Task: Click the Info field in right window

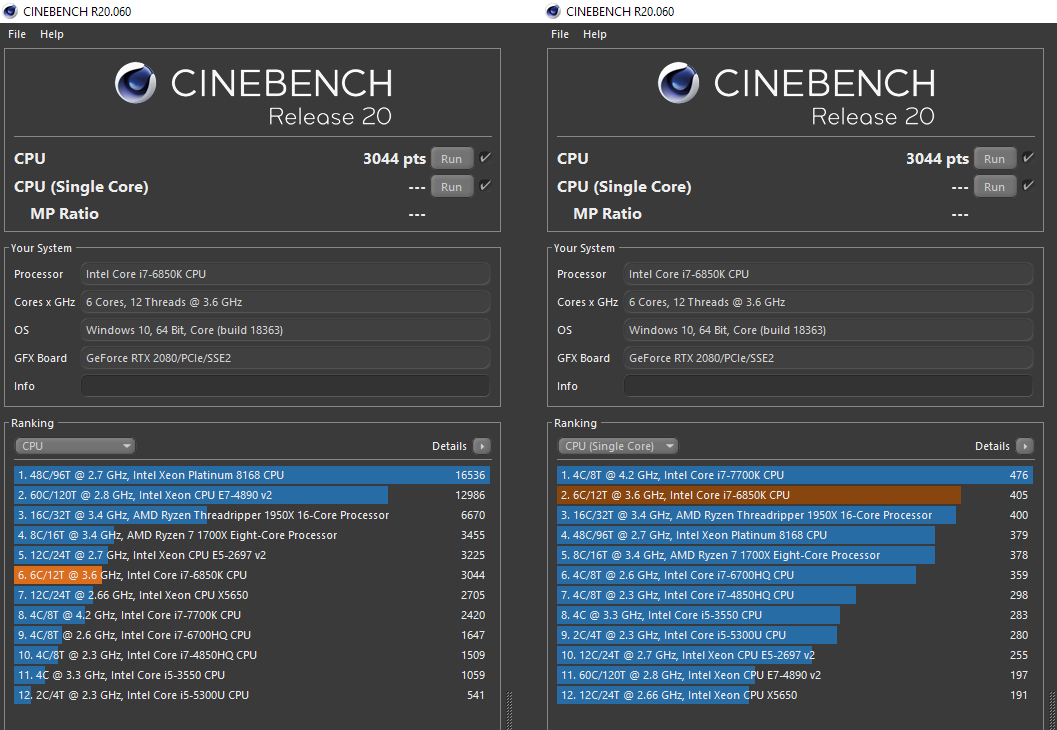Action: click(x=828, y=386)
